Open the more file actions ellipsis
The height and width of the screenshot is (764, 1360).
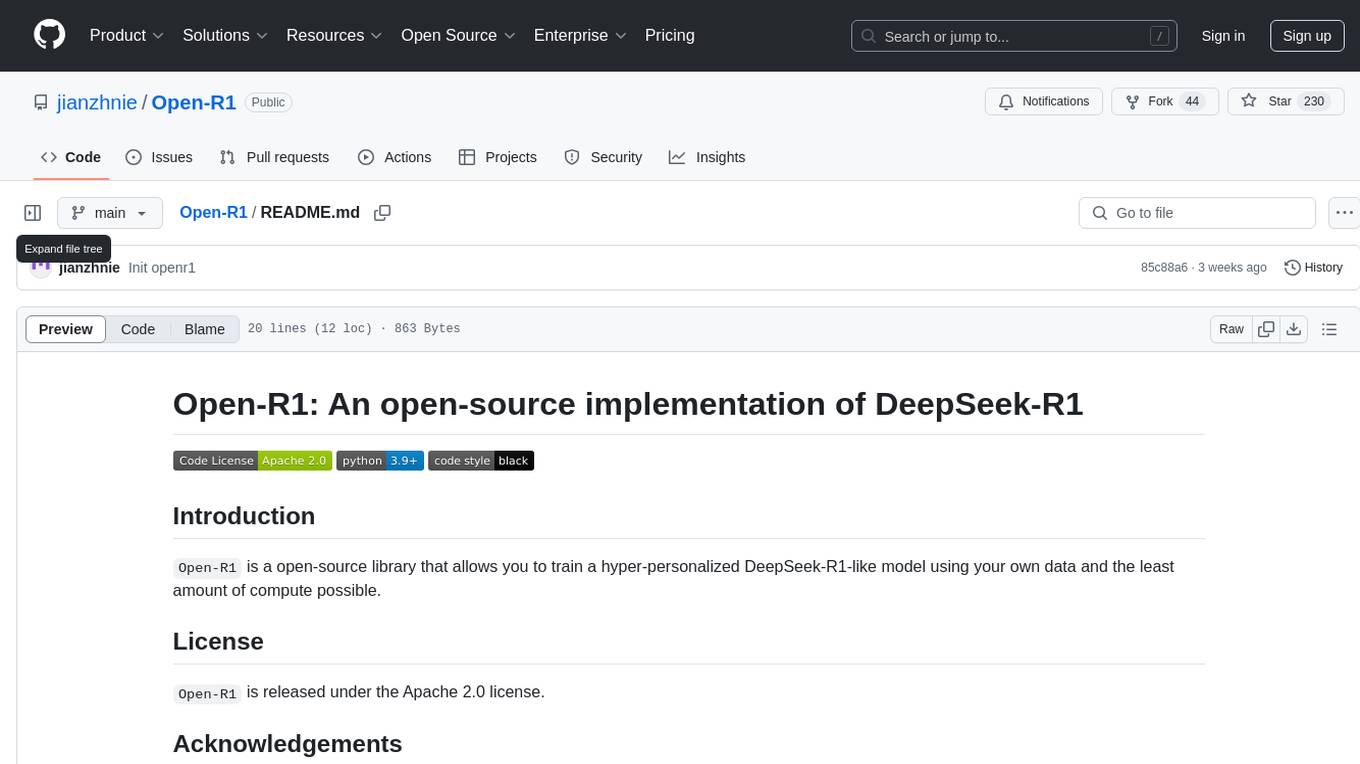[1344, 213]
